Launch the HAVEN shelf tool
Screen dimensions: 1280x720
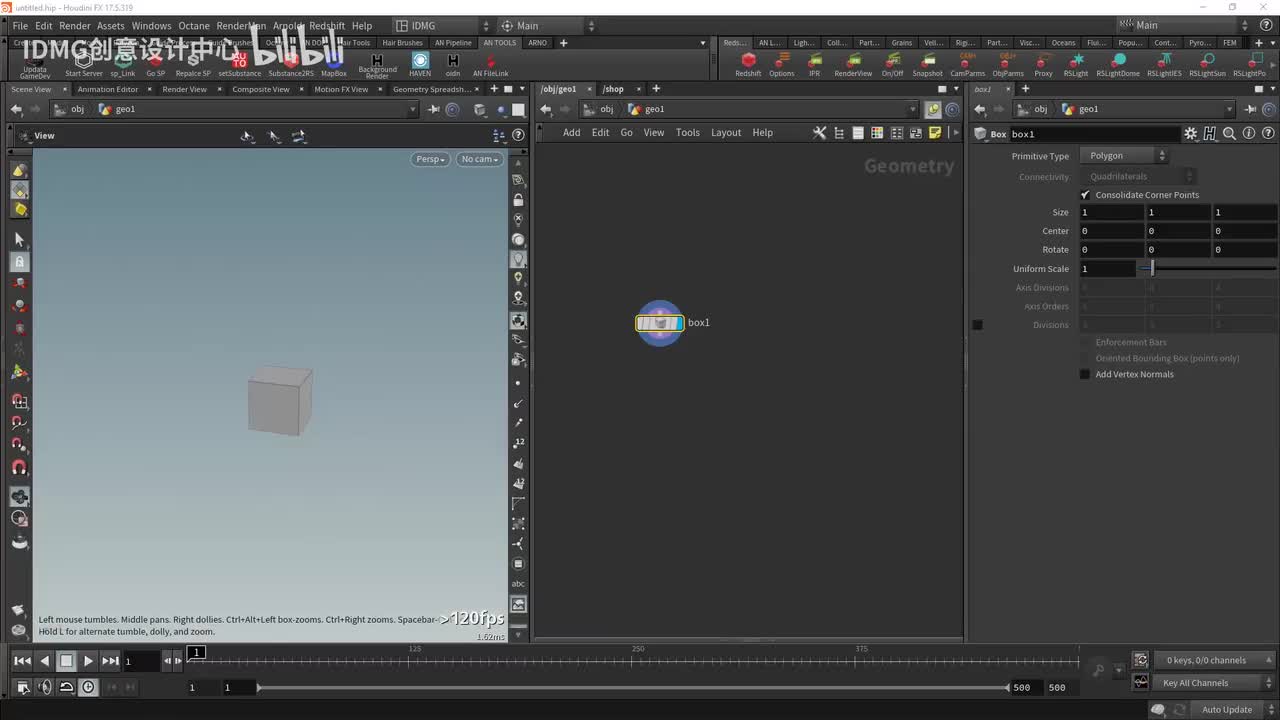click(x=420, y=60)
